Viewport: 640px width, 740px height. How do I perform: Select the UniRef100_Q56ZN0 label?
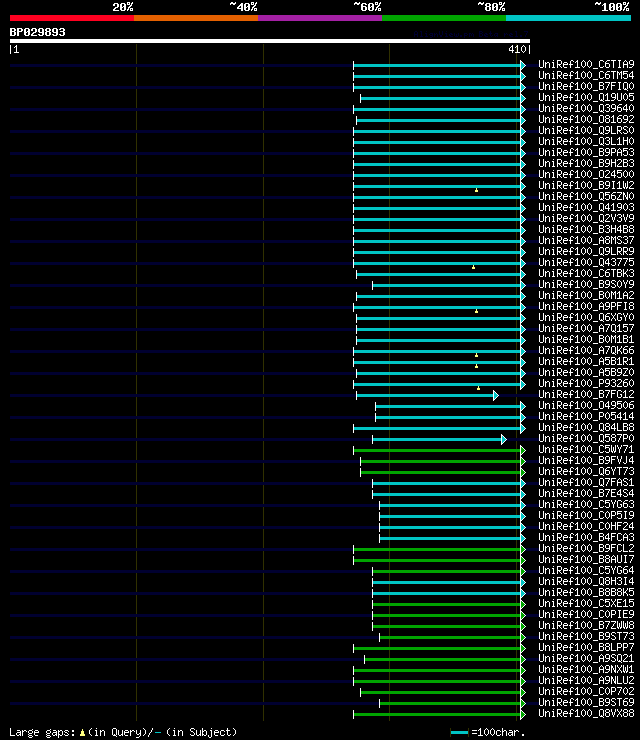click(x=586, y=196)
